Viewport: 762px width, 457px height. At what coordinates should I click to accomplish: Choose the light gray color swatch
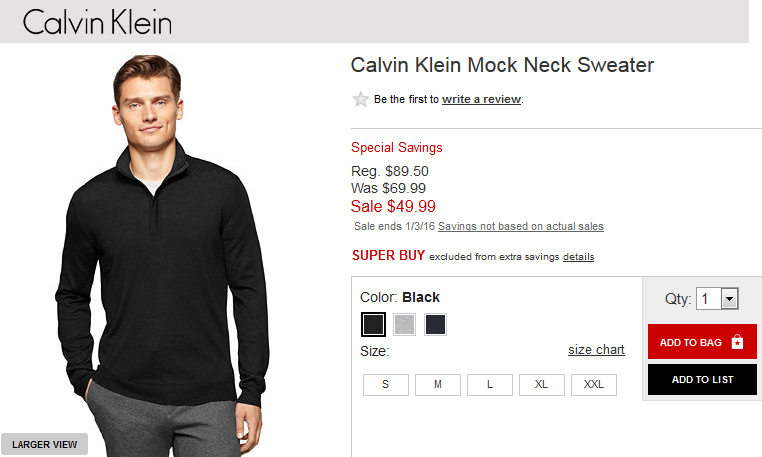click(404, 324)
